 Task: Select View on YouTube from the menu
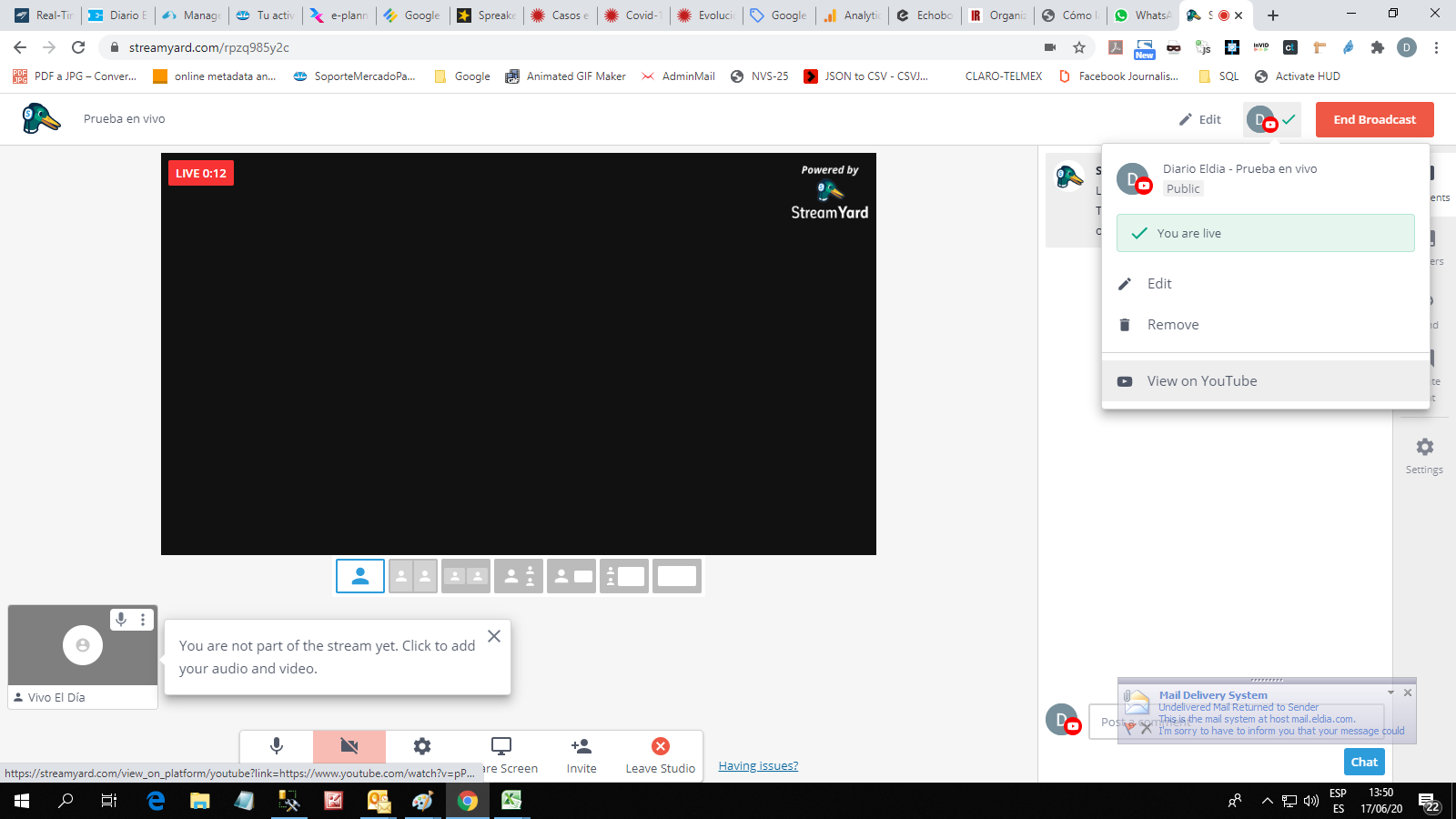(1201, 380)
